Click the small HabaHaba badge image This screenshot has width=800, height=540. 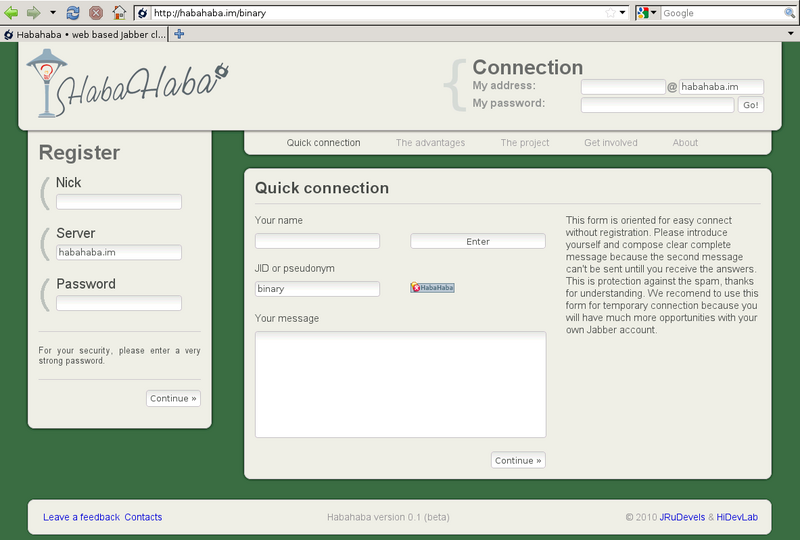point(432,288)
